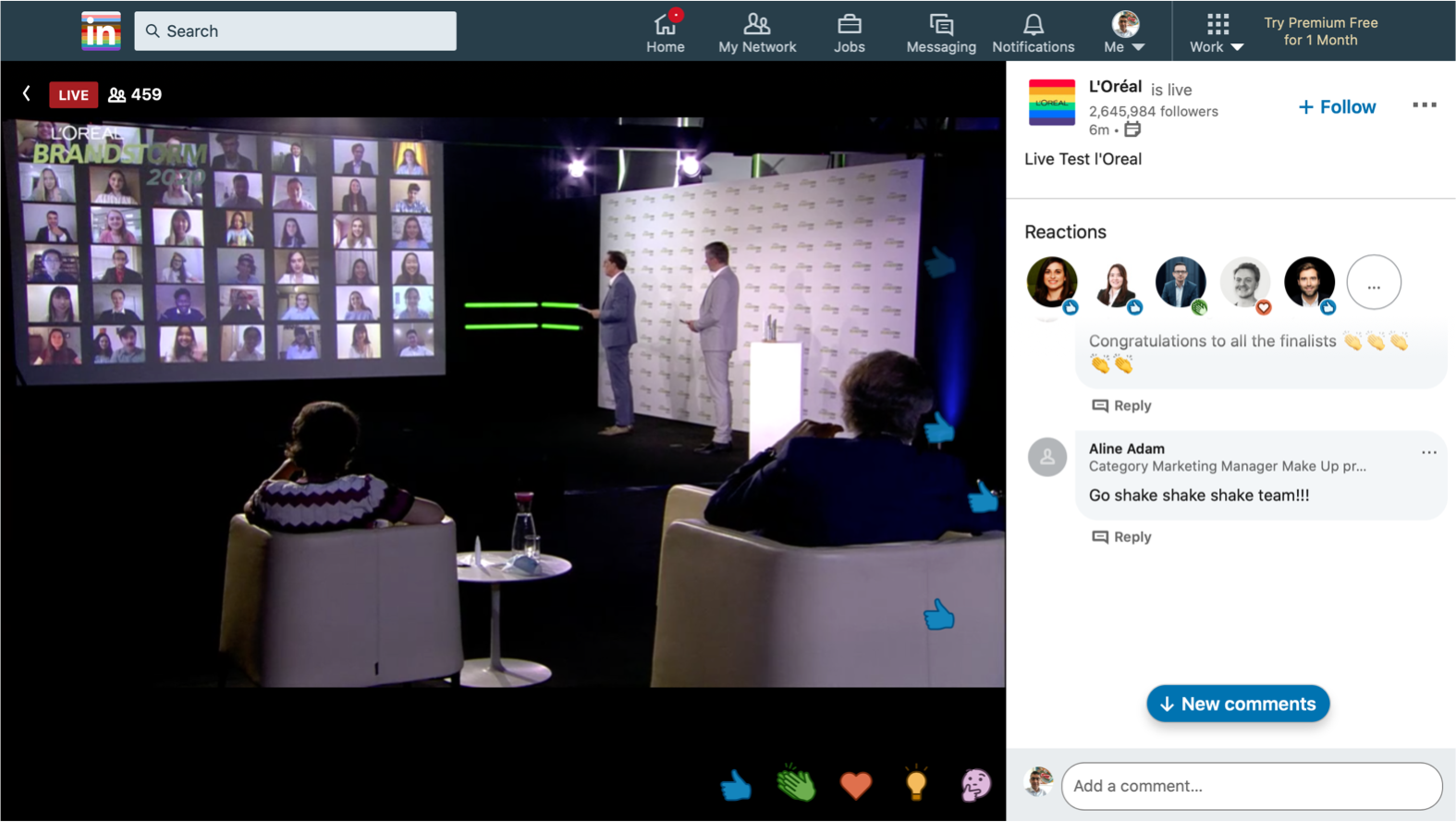Viewport: 1456px width, 822px height.
Task: Reply to Aline Adam's comment
Action: coord(1121,536)
